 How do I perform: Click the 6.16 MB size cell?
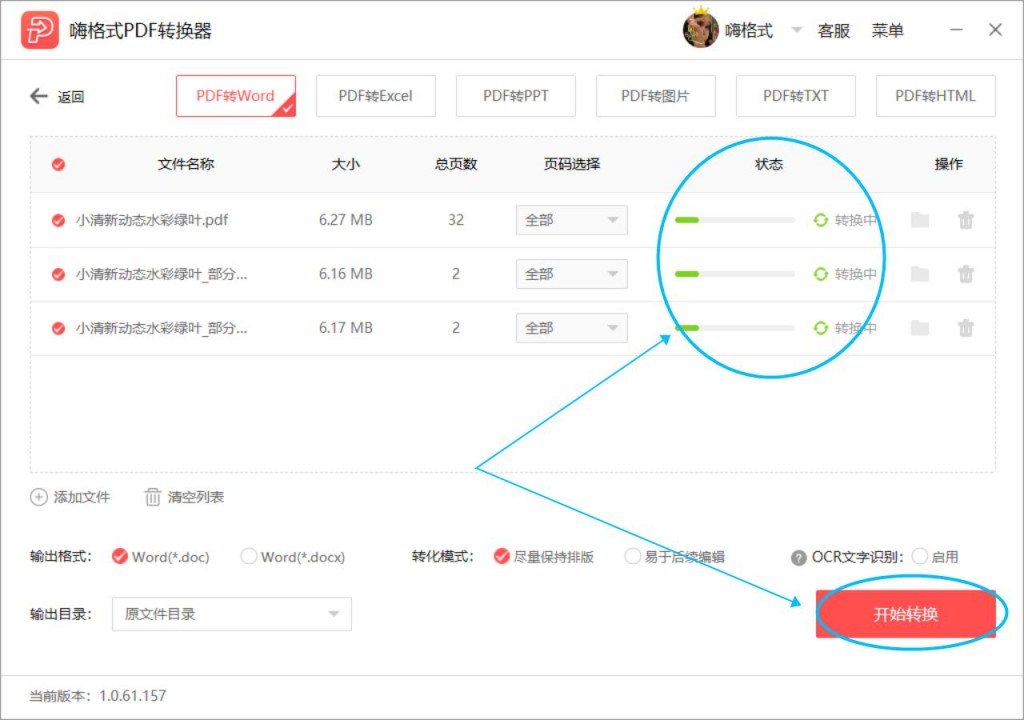pos(345,274)
